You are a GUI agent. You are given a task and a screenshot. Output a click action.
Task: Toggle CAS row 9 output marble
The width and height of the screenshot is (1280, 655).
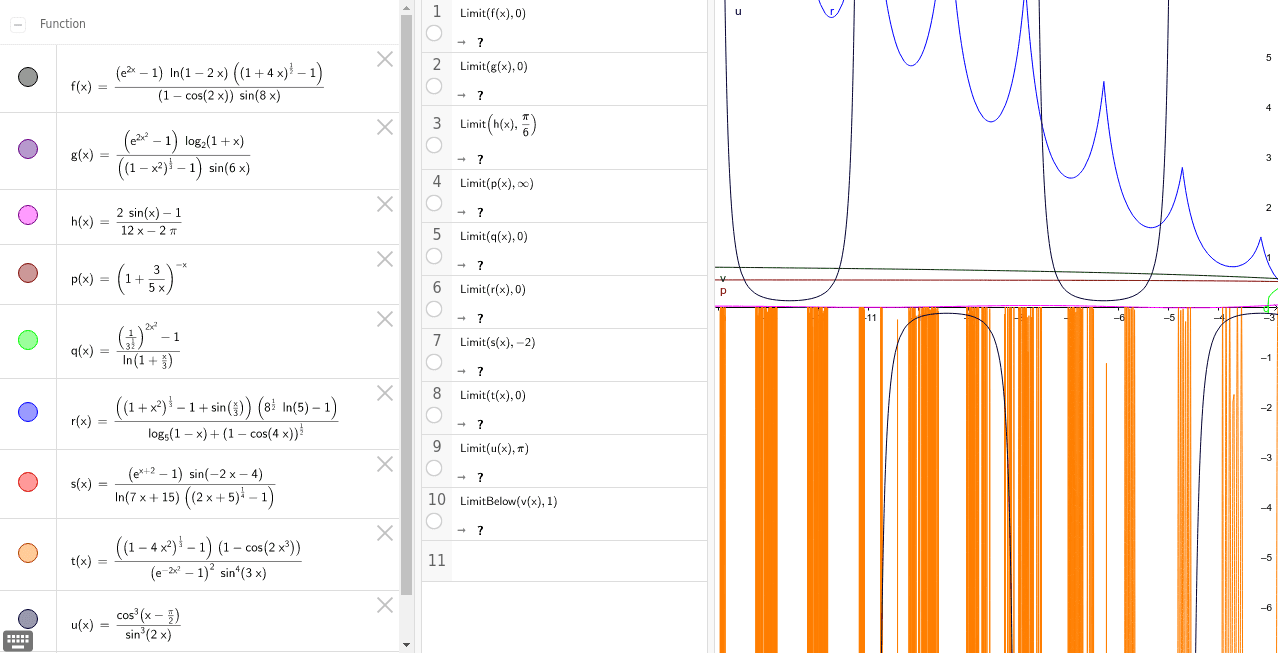[x=434, y=468]
